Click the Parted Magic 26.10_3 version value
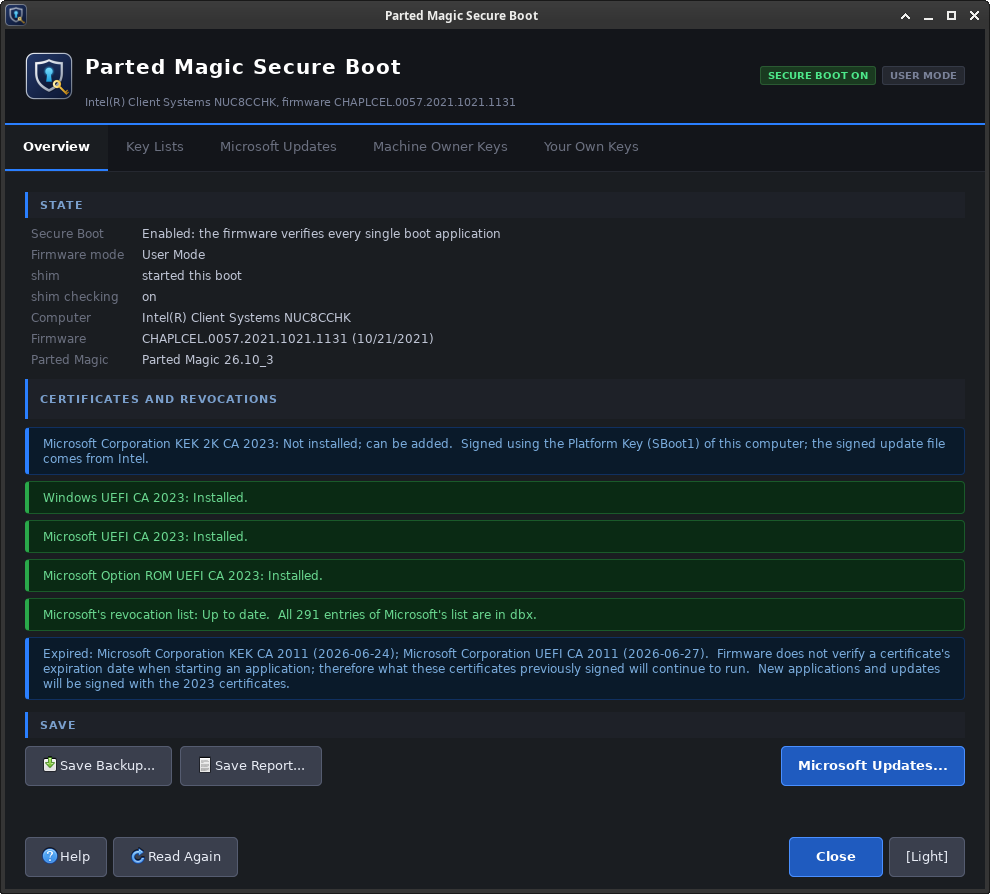990x894 pixels. pos(207,360)
